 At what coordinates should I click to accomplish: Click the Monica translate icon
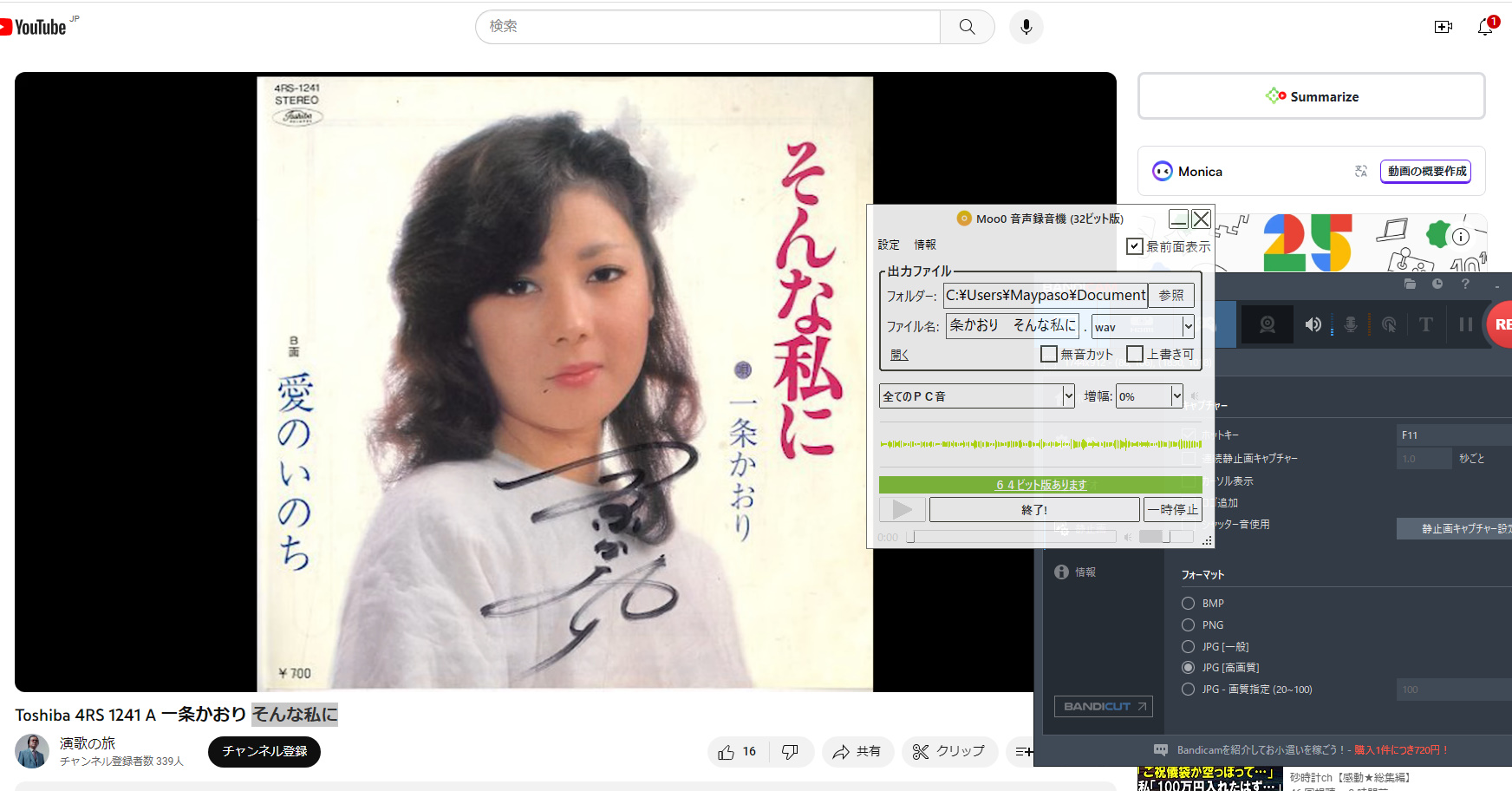click(x=1361, y=172)
